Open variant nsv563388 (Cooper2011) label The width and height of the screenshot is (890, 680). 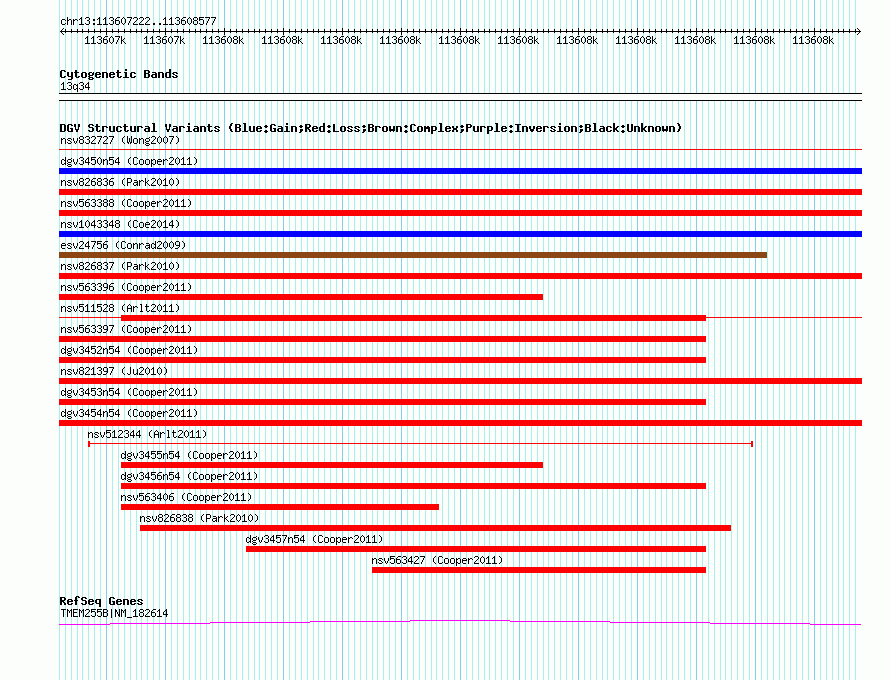coord(126,203)
